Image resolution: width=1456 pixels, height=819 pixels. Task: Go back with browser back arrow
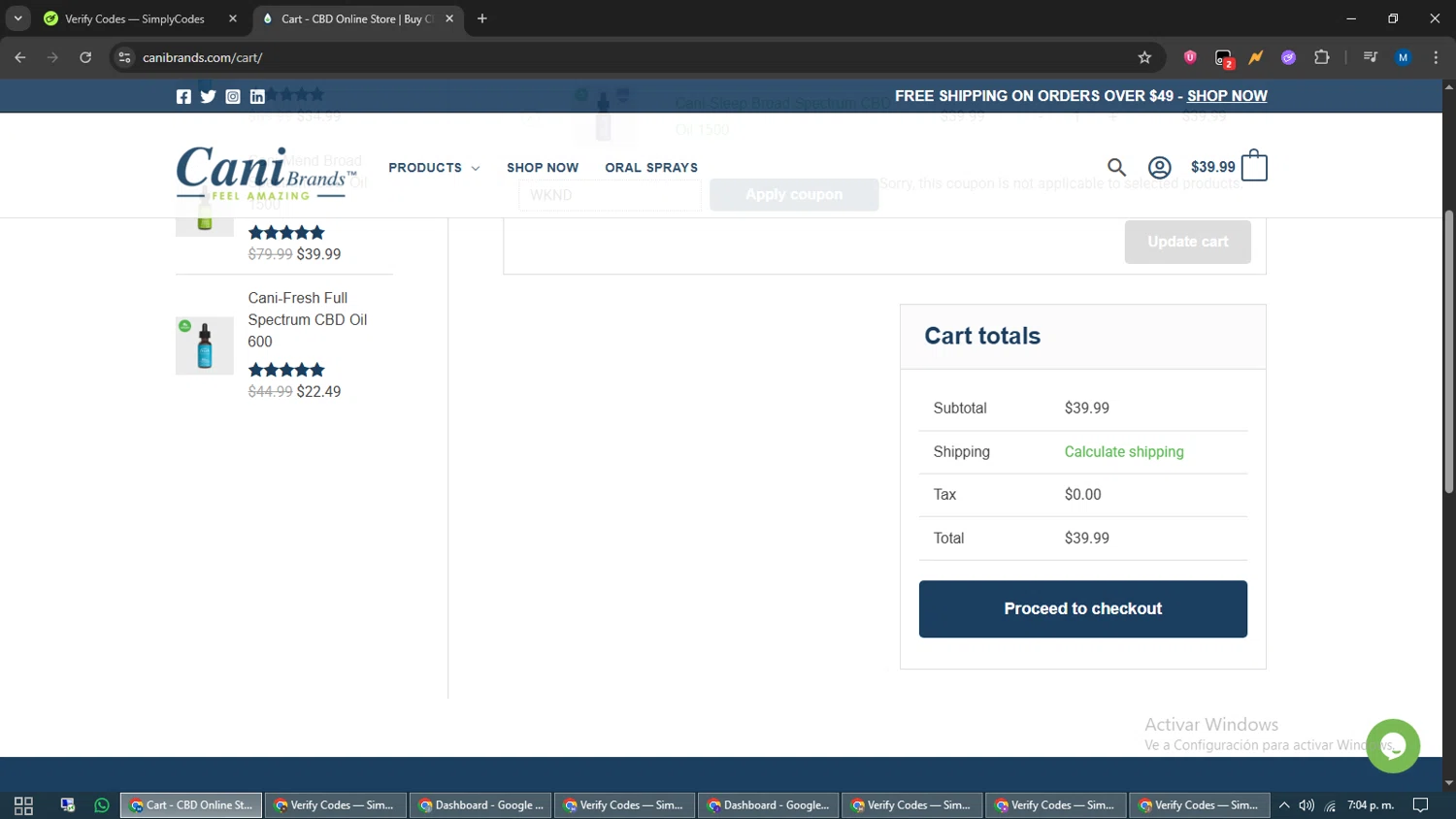[x=20, y=57]
